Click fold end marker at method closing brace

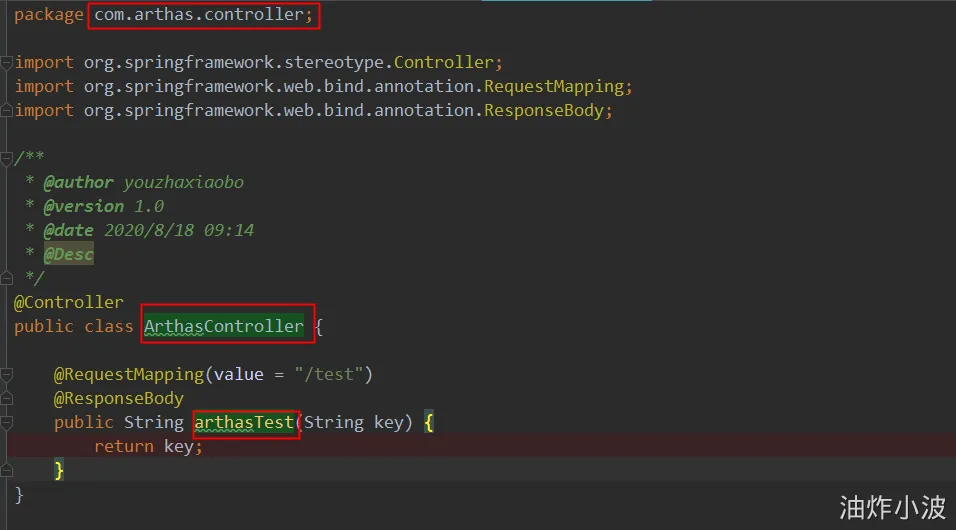pyautogui.click(x=6, y=470)
